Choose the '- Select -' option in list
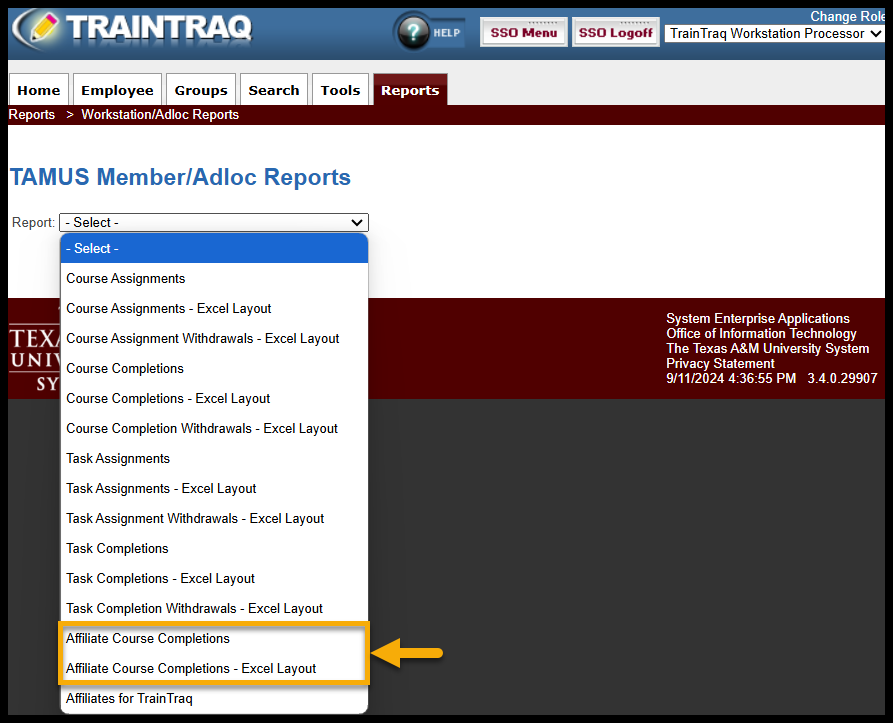The height and width of the screenshot is (723, 893). tap(214, 248)
